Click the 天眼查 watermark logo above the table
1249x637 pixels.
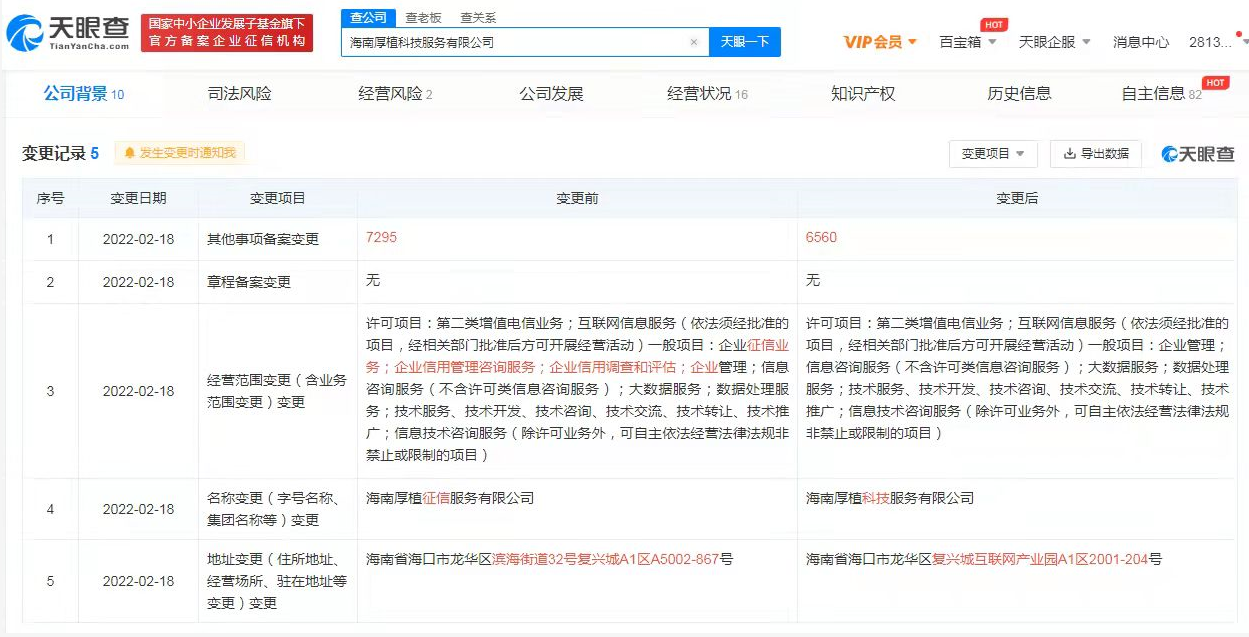[x=1199, y=153]
